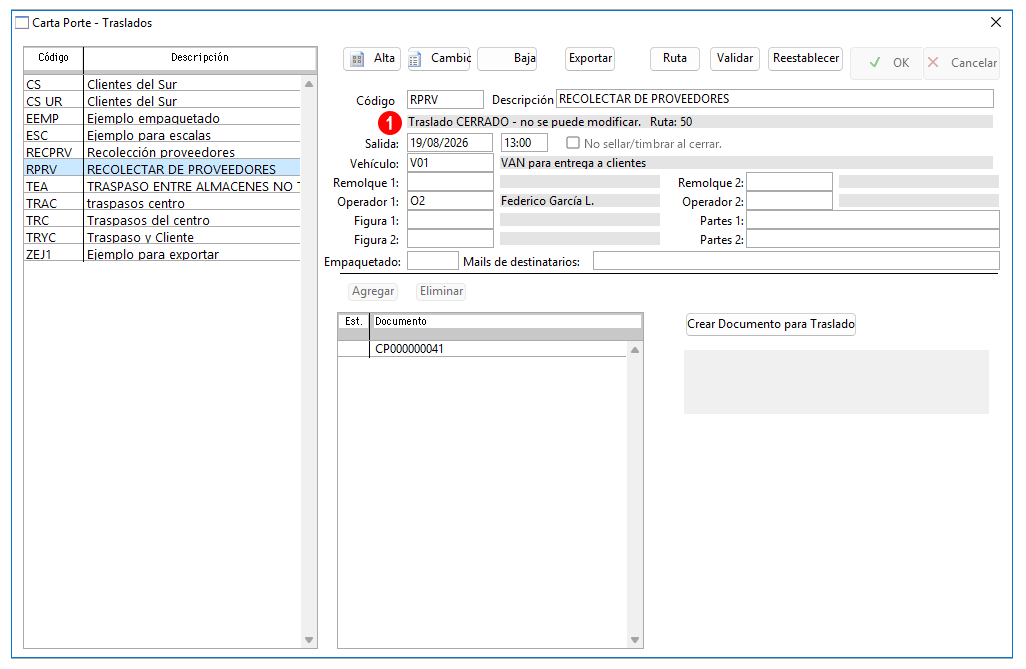Select the TRYC Traspaso y Cliente row

162,237
